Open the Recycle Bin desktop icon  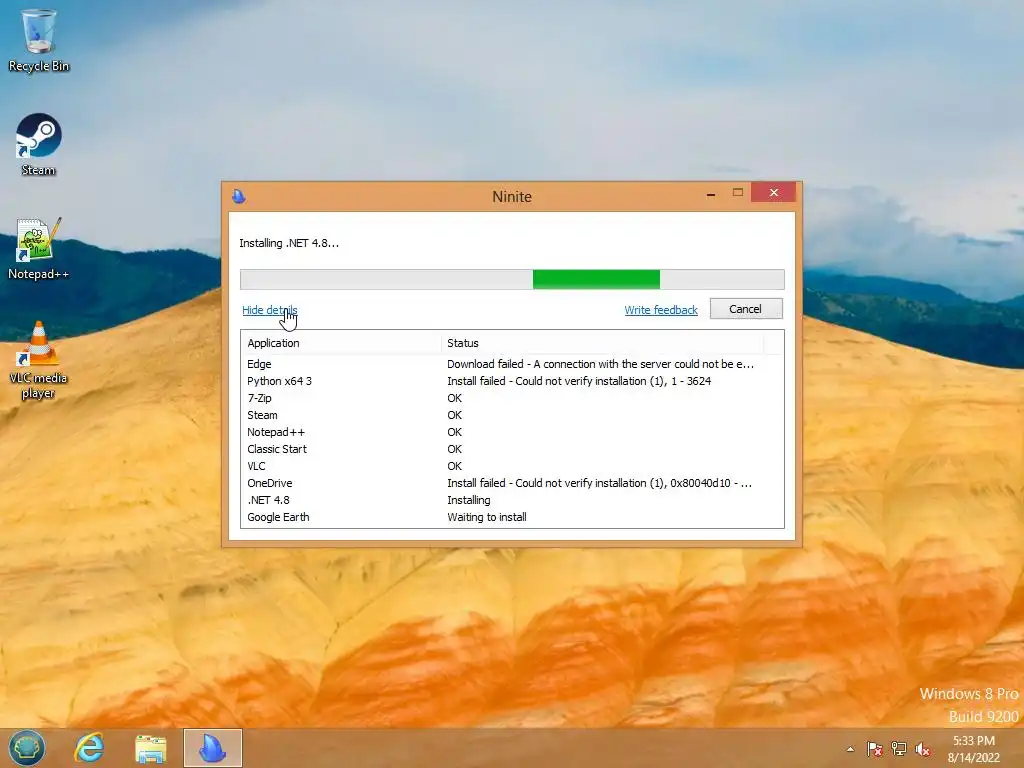(39, 40)
